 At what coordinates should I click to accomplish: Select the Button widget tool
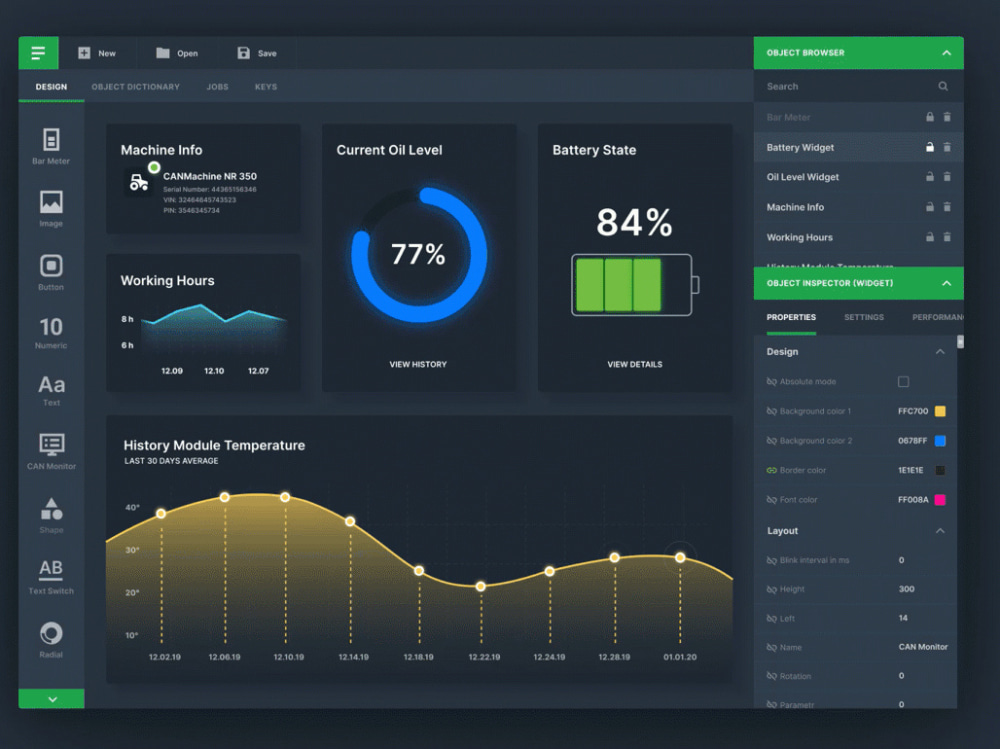(x=51, y=272)
